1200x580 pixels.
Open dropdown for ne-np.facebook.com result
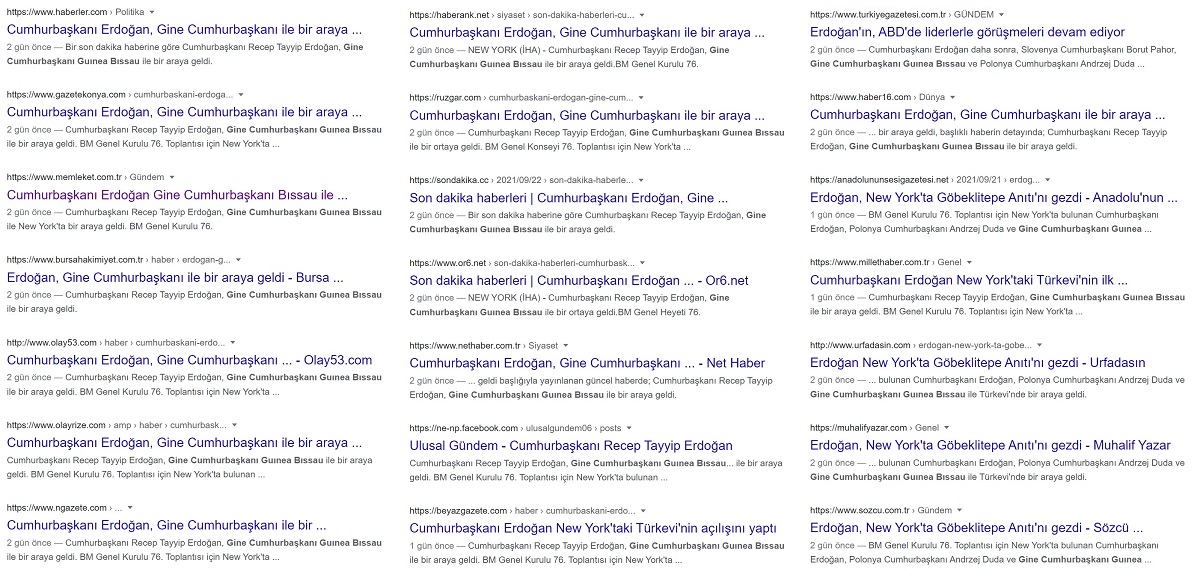tap(629, 428)
